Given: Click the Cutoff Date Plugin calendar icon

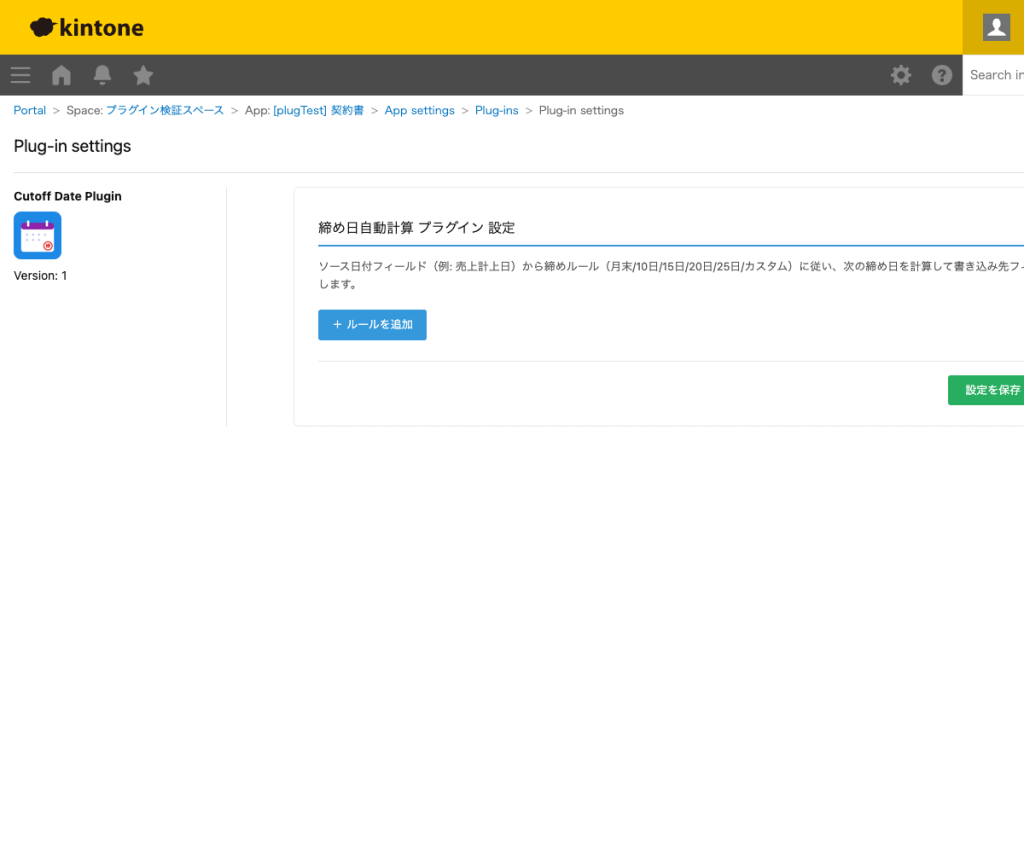Looking at the screenshot, I should (x=37, y=235).
